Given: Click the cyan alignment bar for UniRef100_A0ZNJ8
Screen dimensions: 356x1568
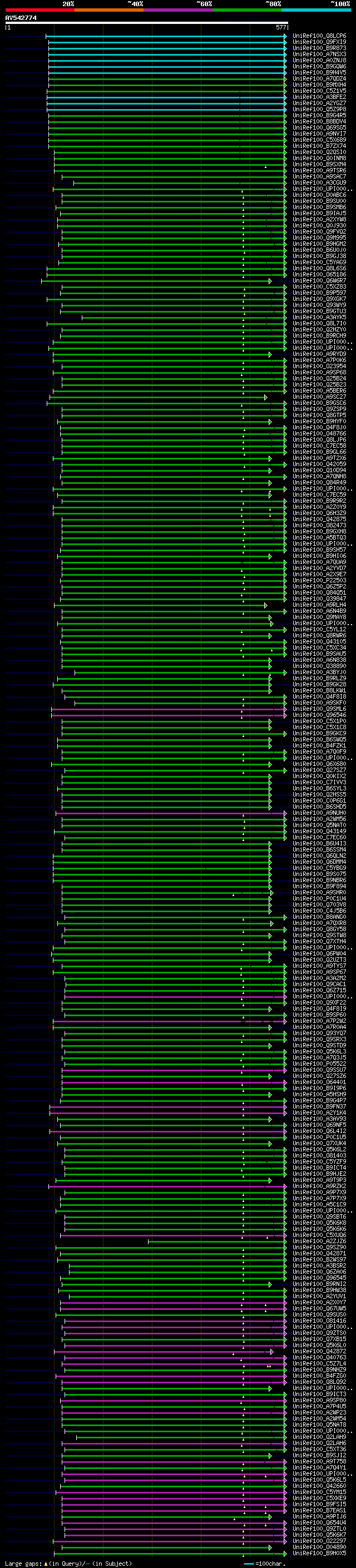Looking at the screenshot, I should point(167,60).
